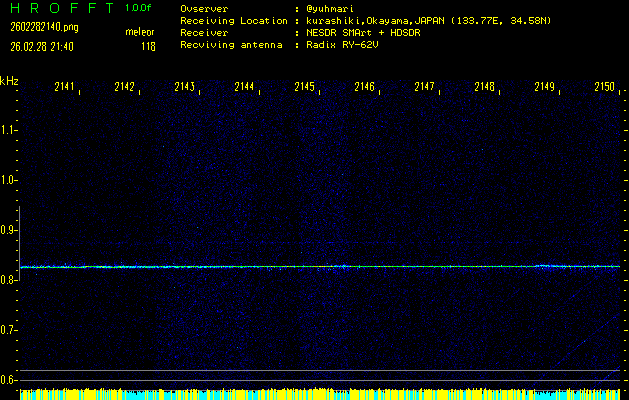Select the 1.0.0f version label

point(140,8)
